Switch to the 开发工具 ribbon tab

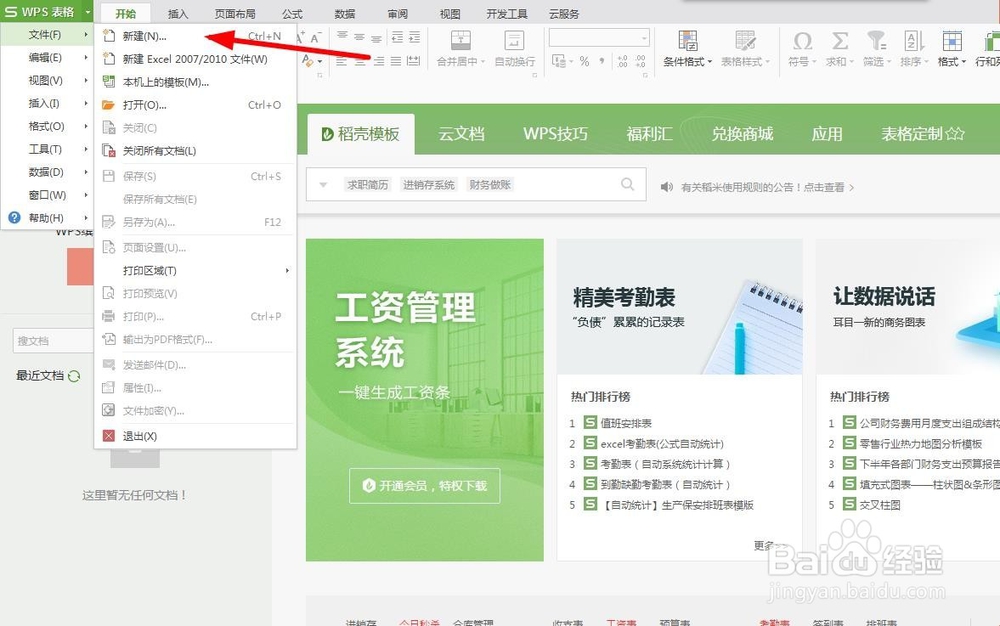coord(506,14)
